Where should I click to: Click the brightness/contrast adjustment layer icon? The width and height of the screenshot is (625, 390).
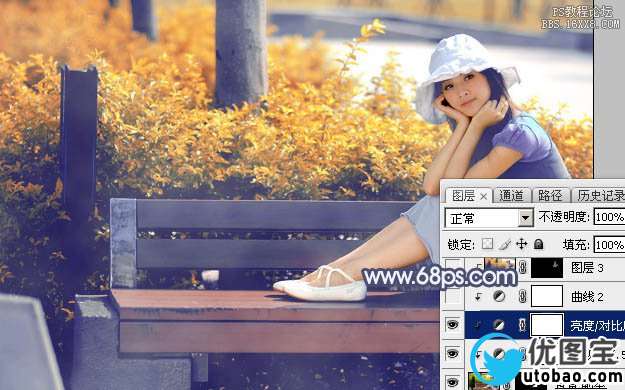499,325
